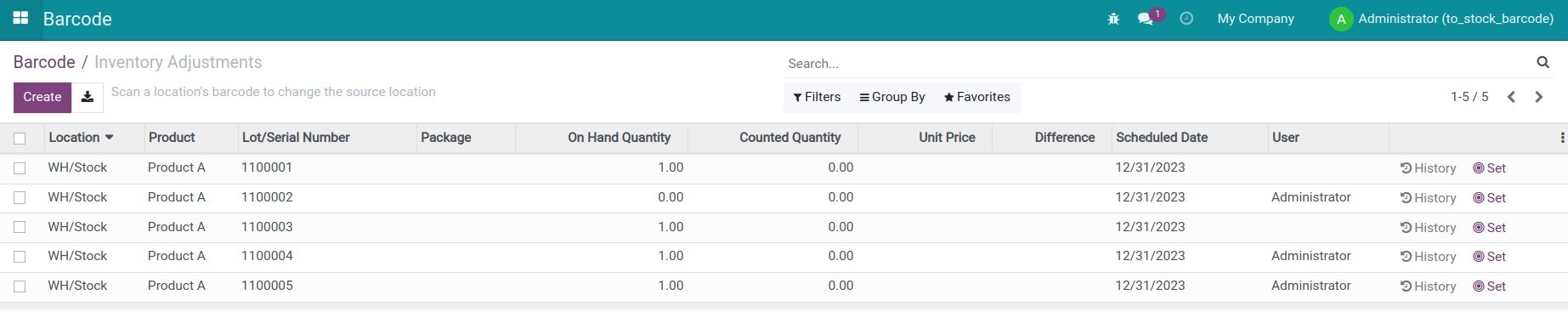Screen dimensions: 1568x312
Task: Click the download export icon button
Action: coord(88,97)
